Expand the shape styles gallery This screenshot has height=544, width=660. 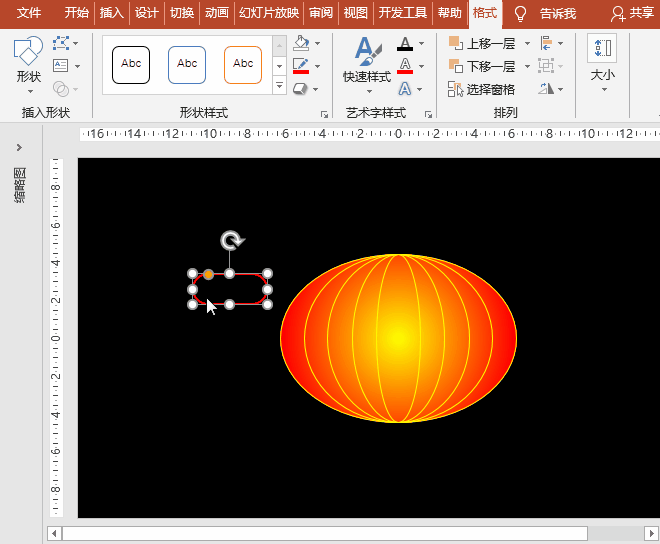[x=279, y=86]
